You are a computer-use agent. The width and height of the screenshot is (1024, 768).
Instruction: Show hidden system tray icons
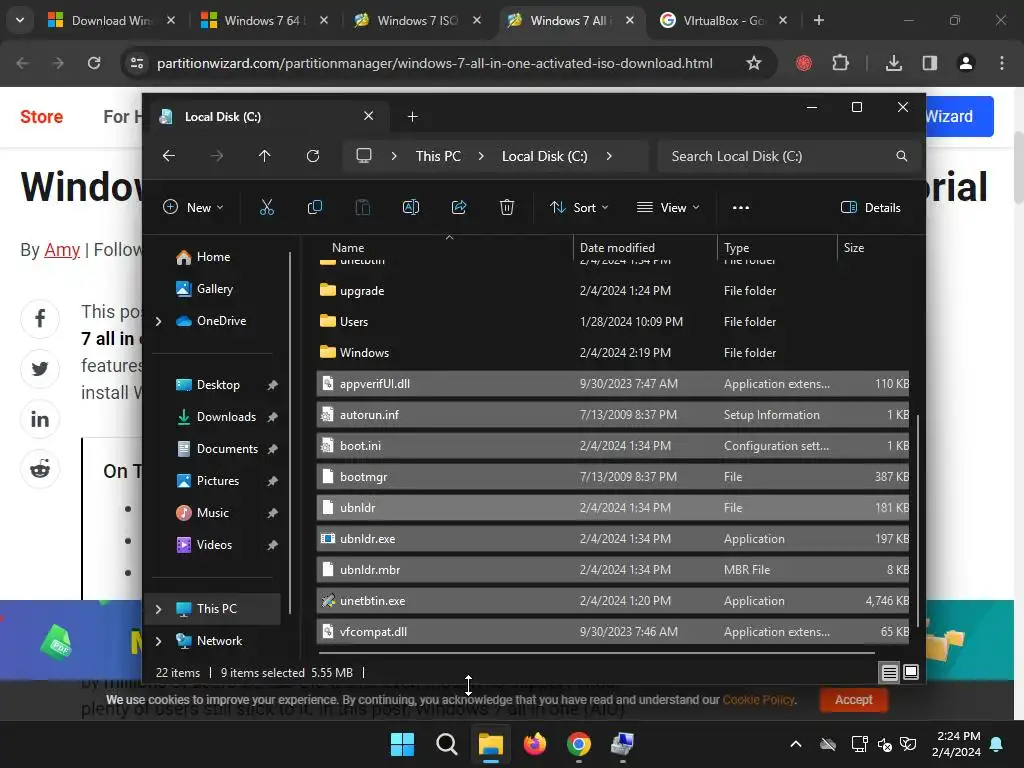coord(795,744)
